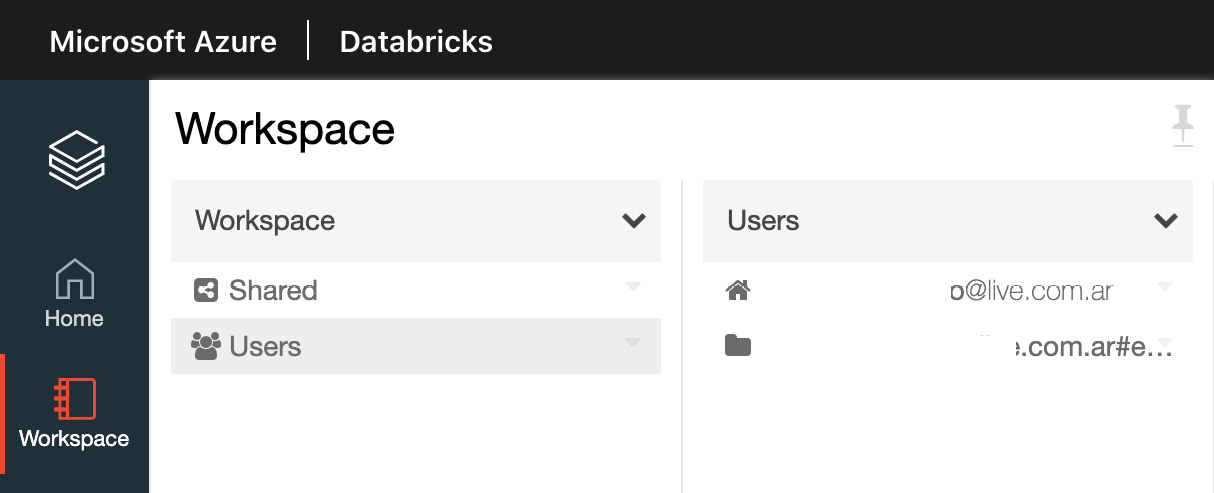
Task: Click the Databricks header link
Action: pyautogui.click(x=416, y=42)
